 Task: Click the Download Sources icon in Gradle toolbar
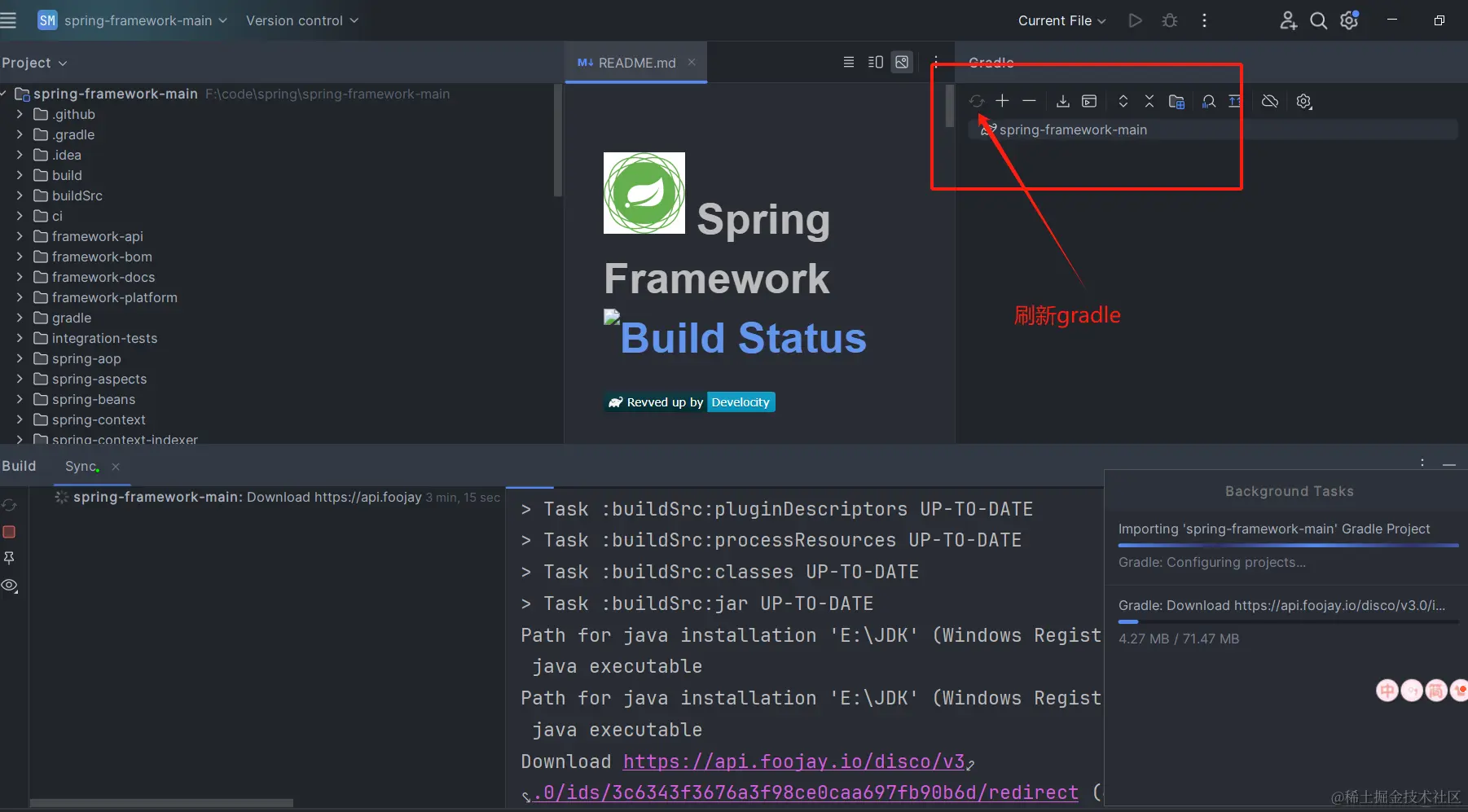point(1063,101)
